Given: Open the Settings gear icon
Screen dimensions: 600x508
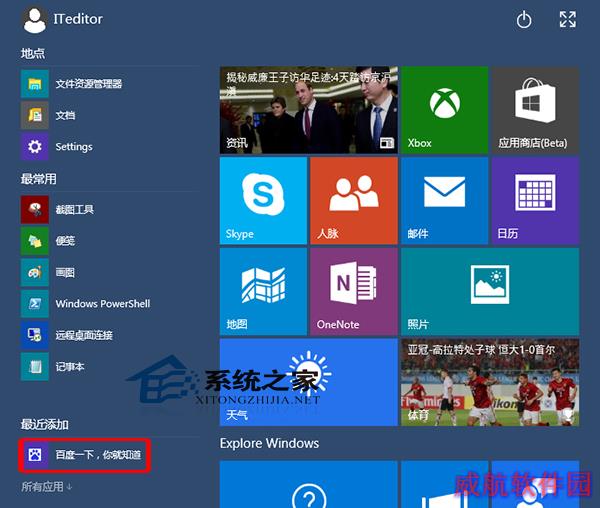Looking at the screenshot, I should pos(35,147).
